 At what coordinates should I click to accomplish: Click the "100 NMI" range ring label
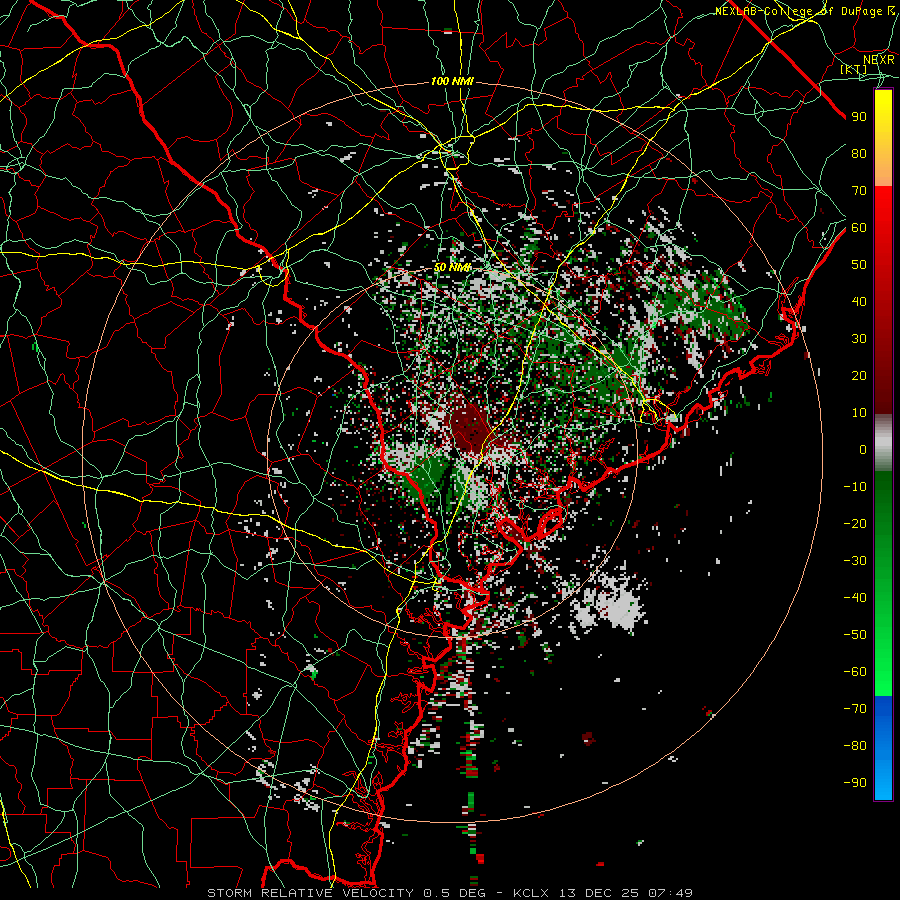click(452, 82)
